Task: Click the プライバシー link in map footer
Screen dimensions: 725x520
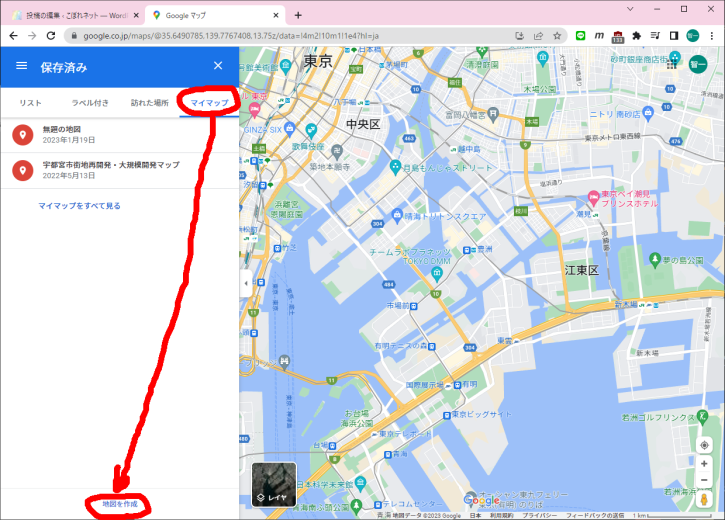Action: coord(540,515)
